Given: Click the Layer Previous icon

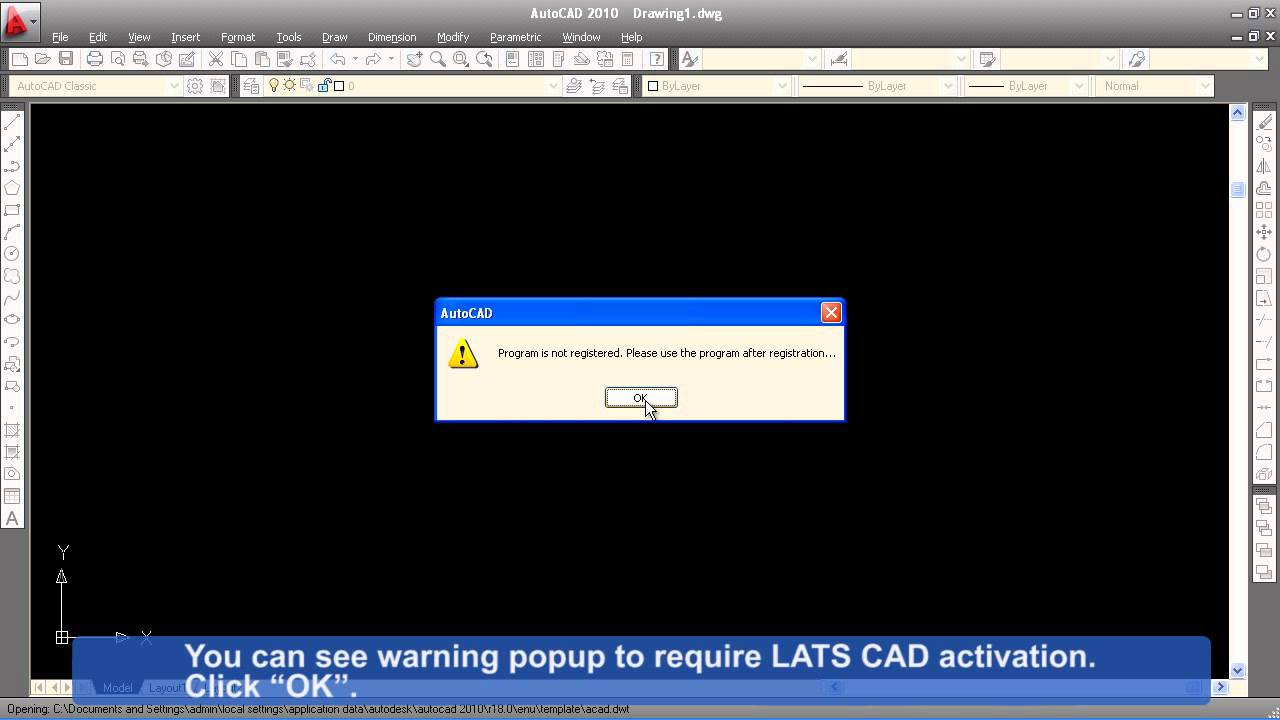Looking at the screenshot, I should click(597, 86).
